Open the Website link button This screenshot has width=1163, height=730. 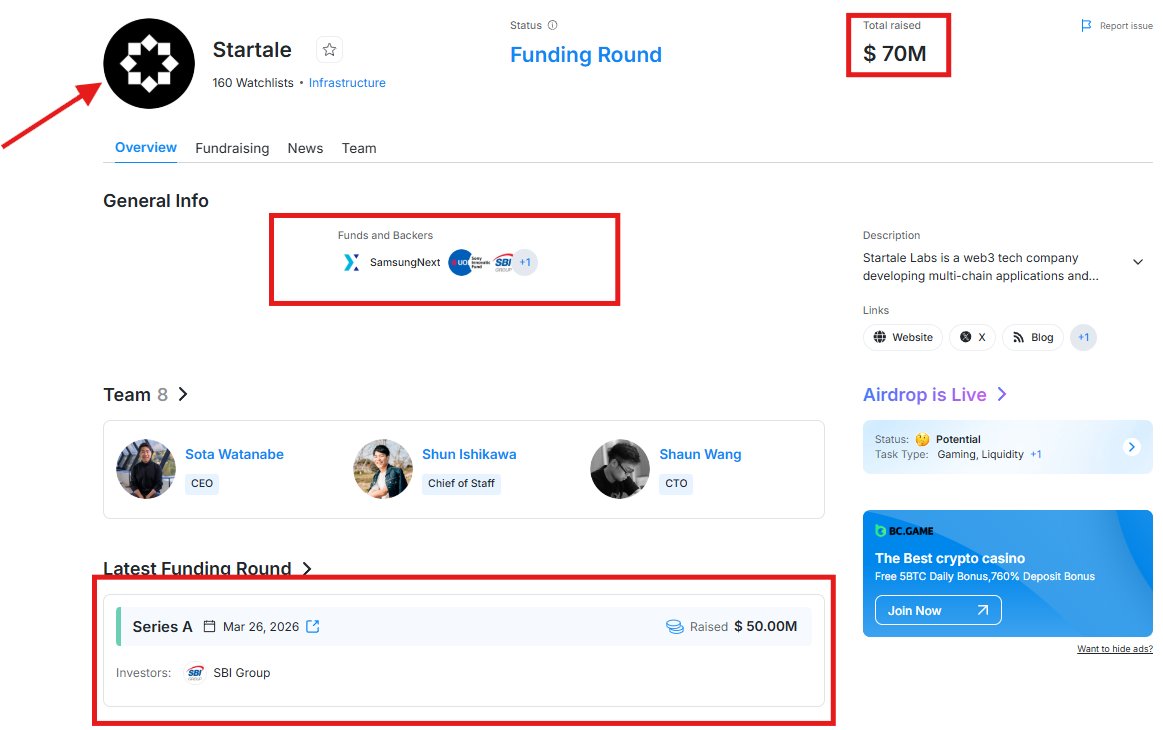pos(903,338)
